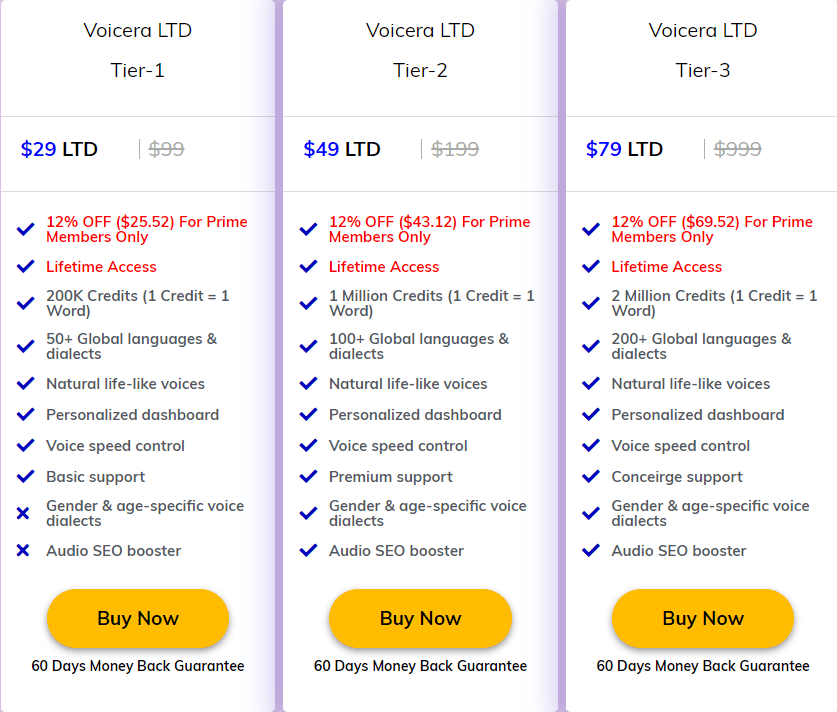Click Buy Now under Tier-2
The image size is (837, 712).
click(420, 618)
